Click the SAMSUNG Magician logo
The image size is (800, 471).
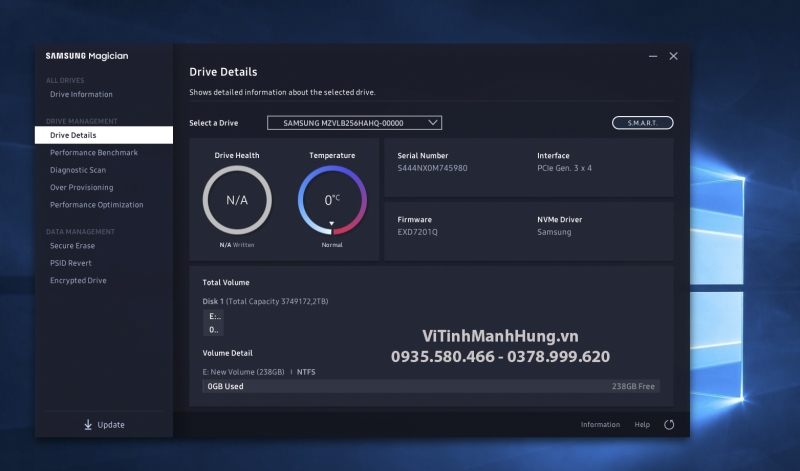[87, 56]
